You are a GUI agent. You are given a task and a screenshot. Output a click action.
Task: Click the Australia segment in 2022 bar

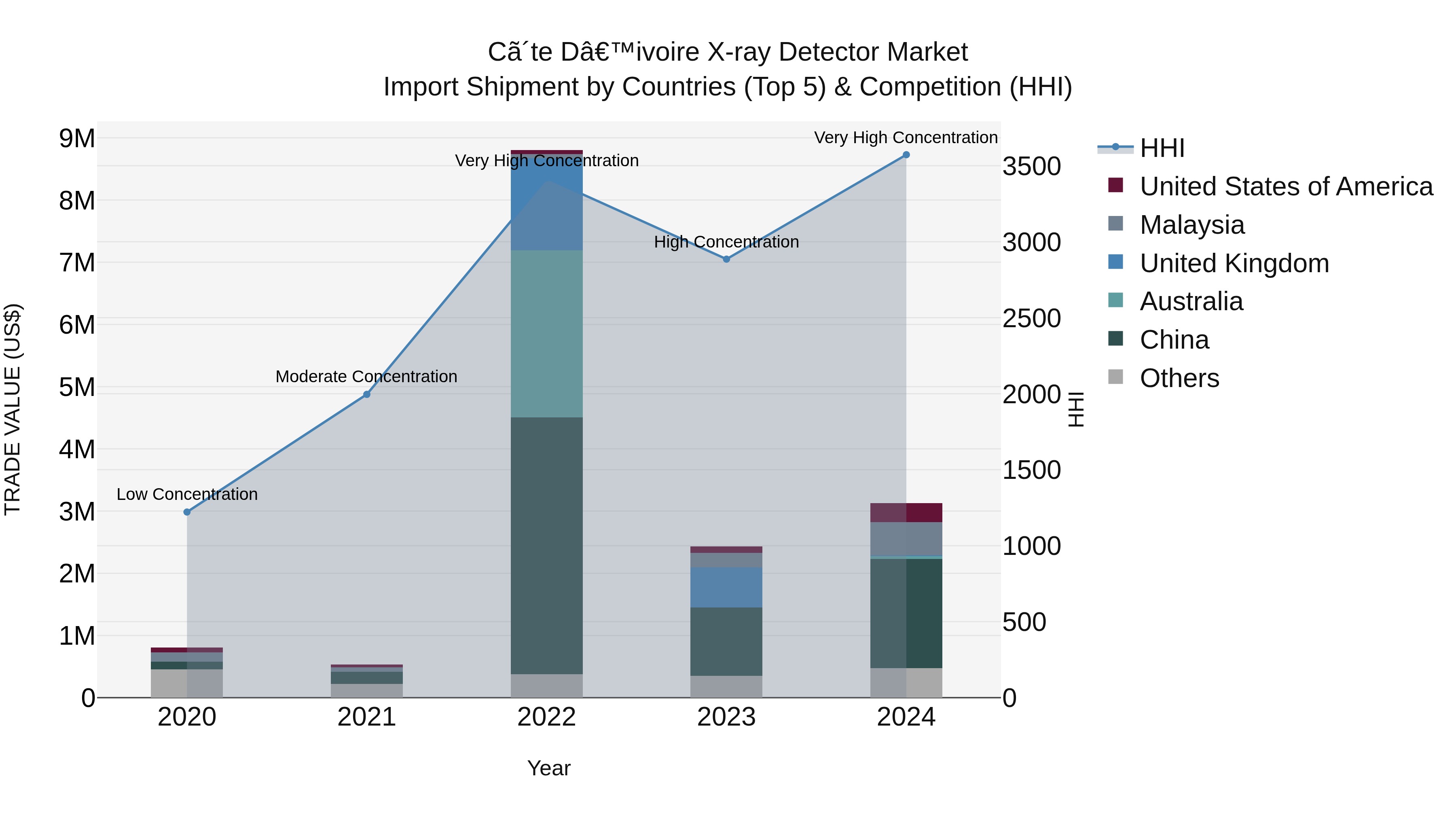[x=546, y=334]
